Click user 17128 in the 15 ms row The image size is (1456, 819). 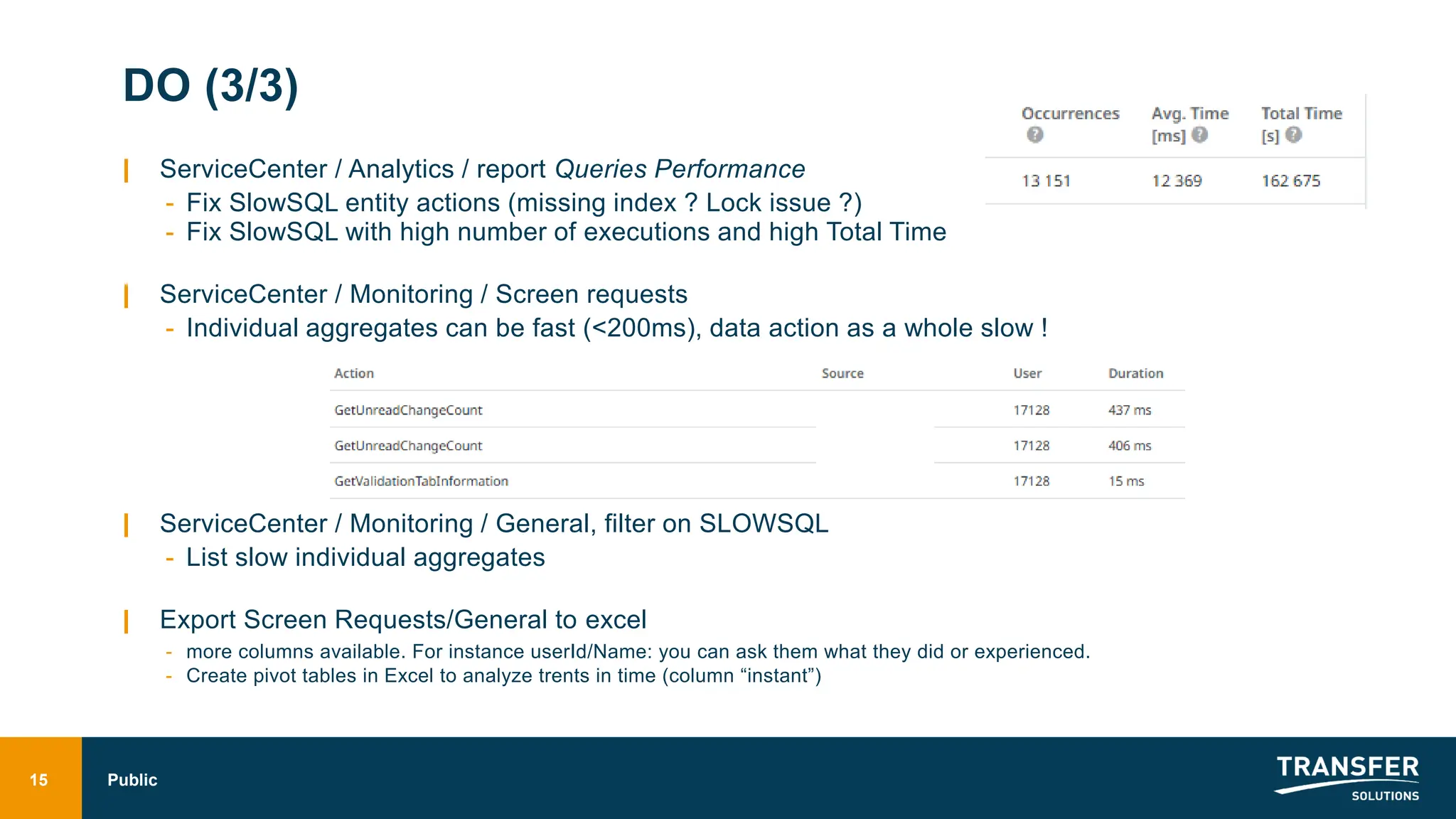[x=1031, y=481]
